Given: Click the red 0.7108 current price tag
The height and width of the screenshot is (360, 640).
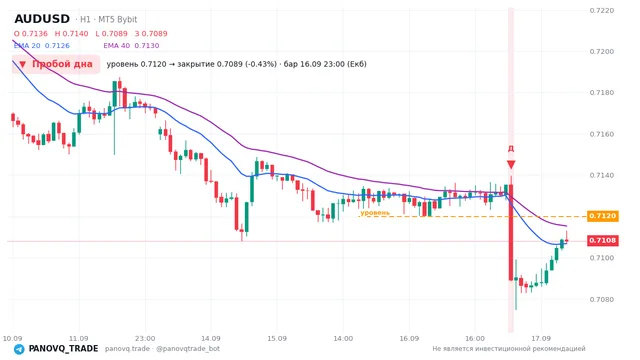Looking at the screenshot, I should (603, 240).
